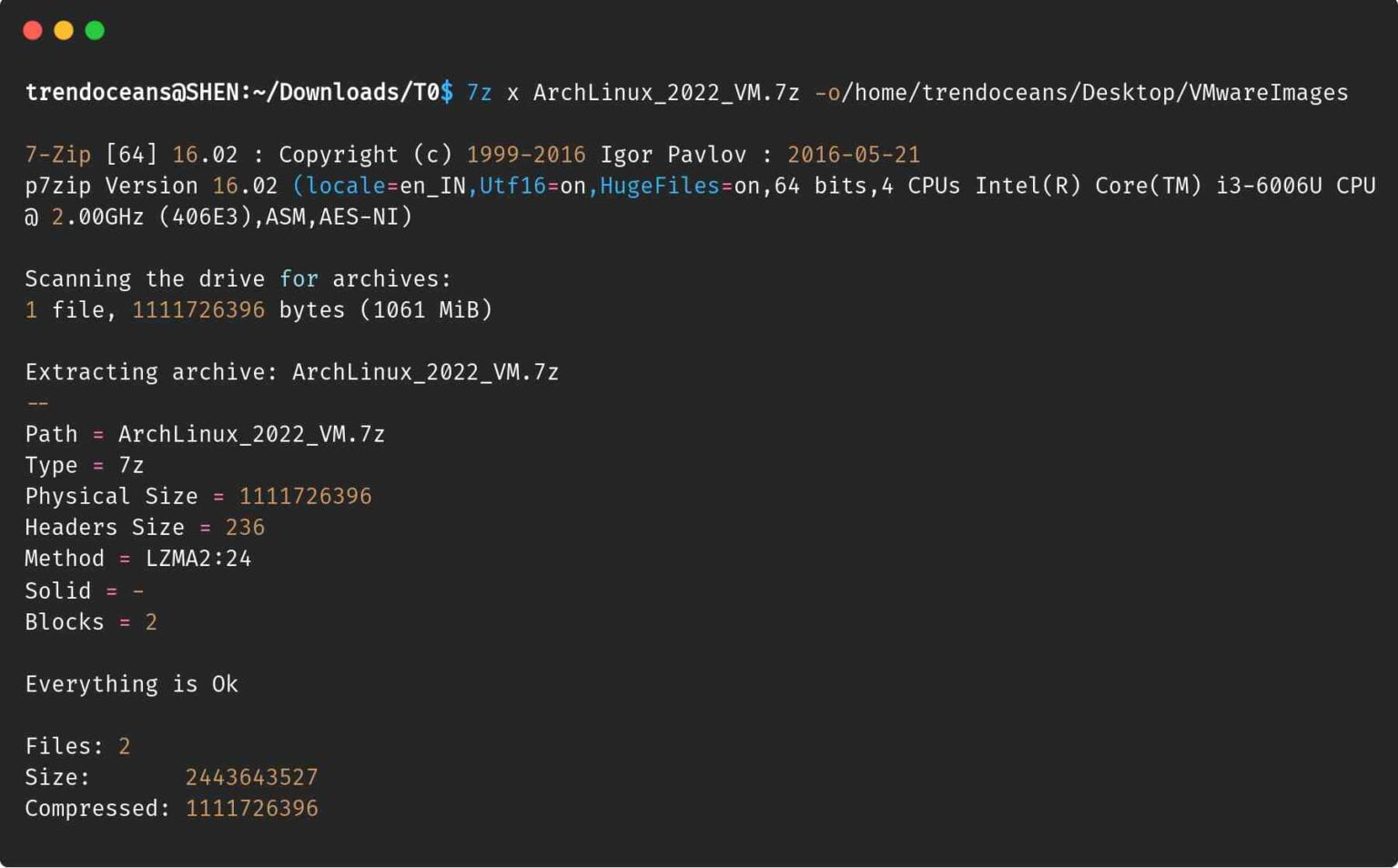Select the 7z command in the prompt line
Image resolution: width=1398 pixels, height=868 pixels.
click(478, 92)
